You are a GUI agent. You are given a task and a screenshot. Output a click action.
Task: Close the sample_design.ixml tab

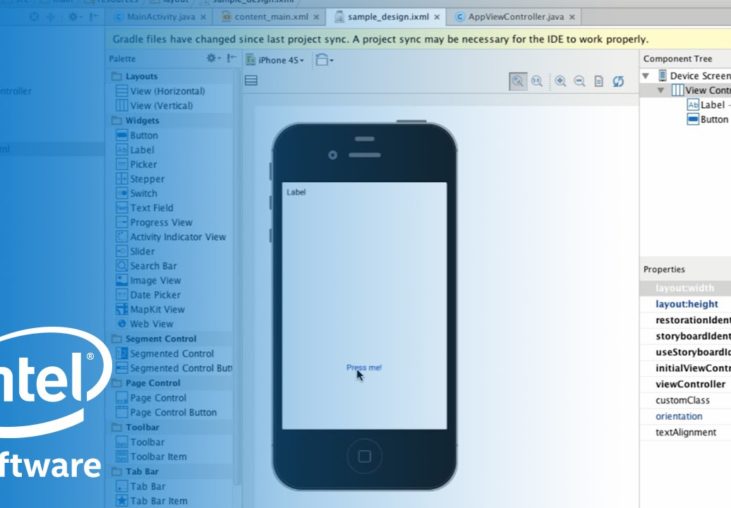436,17
